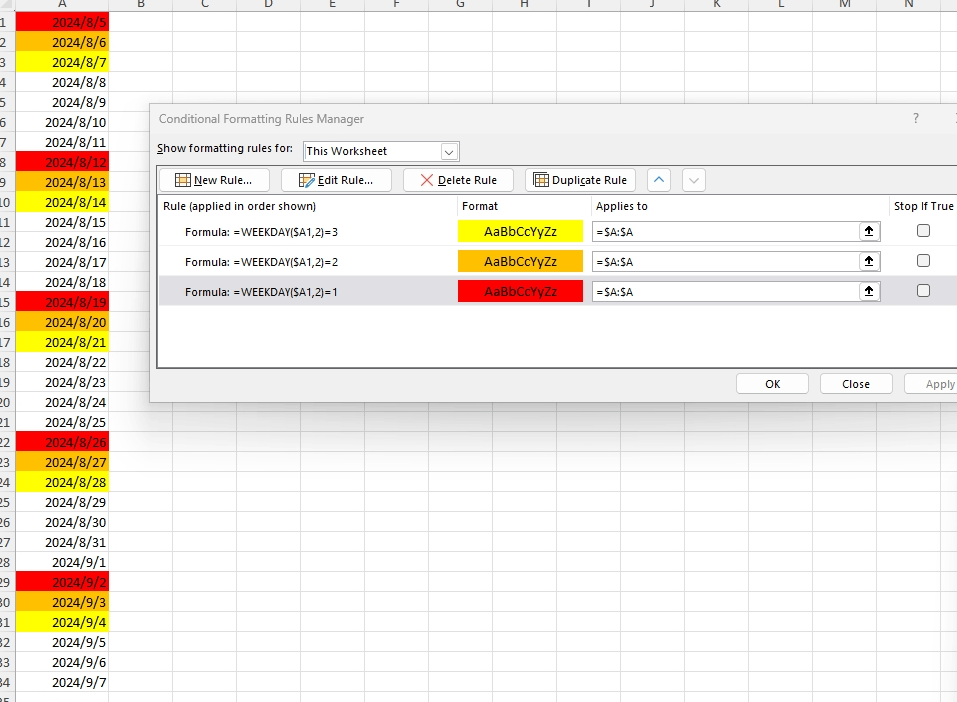Click the Close button
This screenshot has height=702, width=957.
[x=856, y=384]
